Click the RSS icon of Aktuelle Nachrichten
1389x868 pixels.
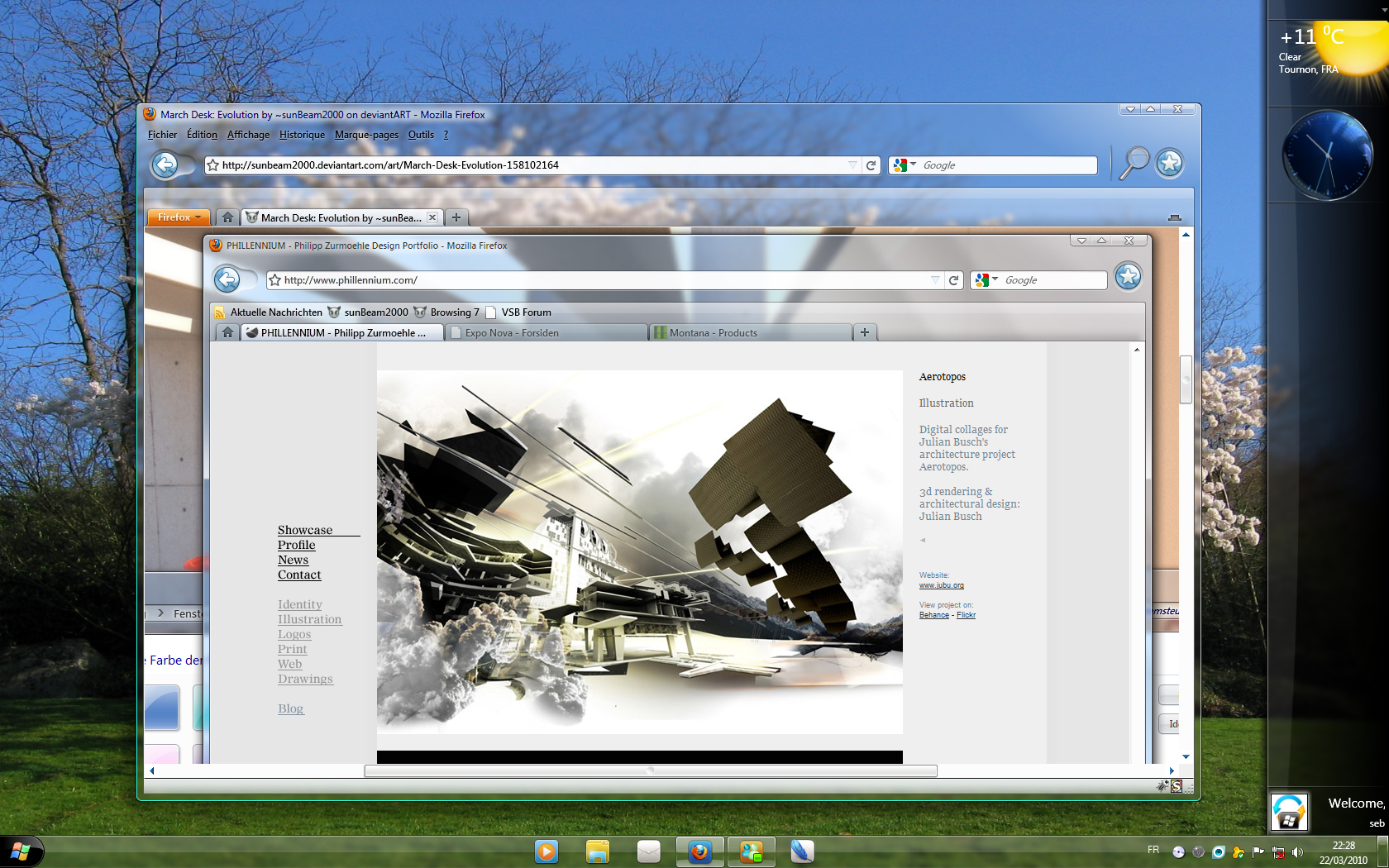pos(220,312)
